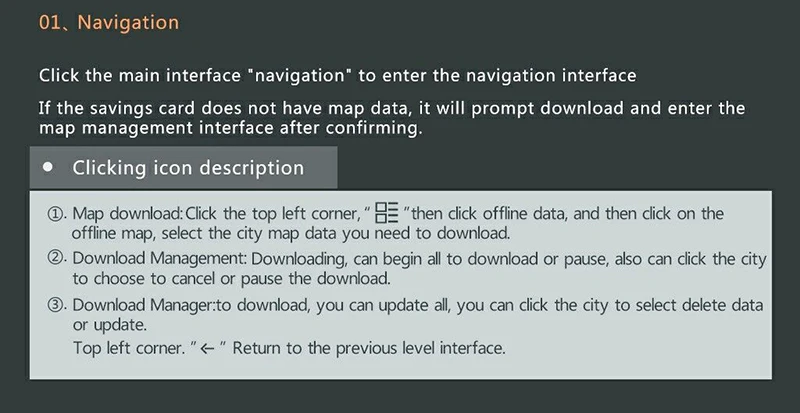Click the 'or update.' text line
The image size is (800, 413).
110,325
